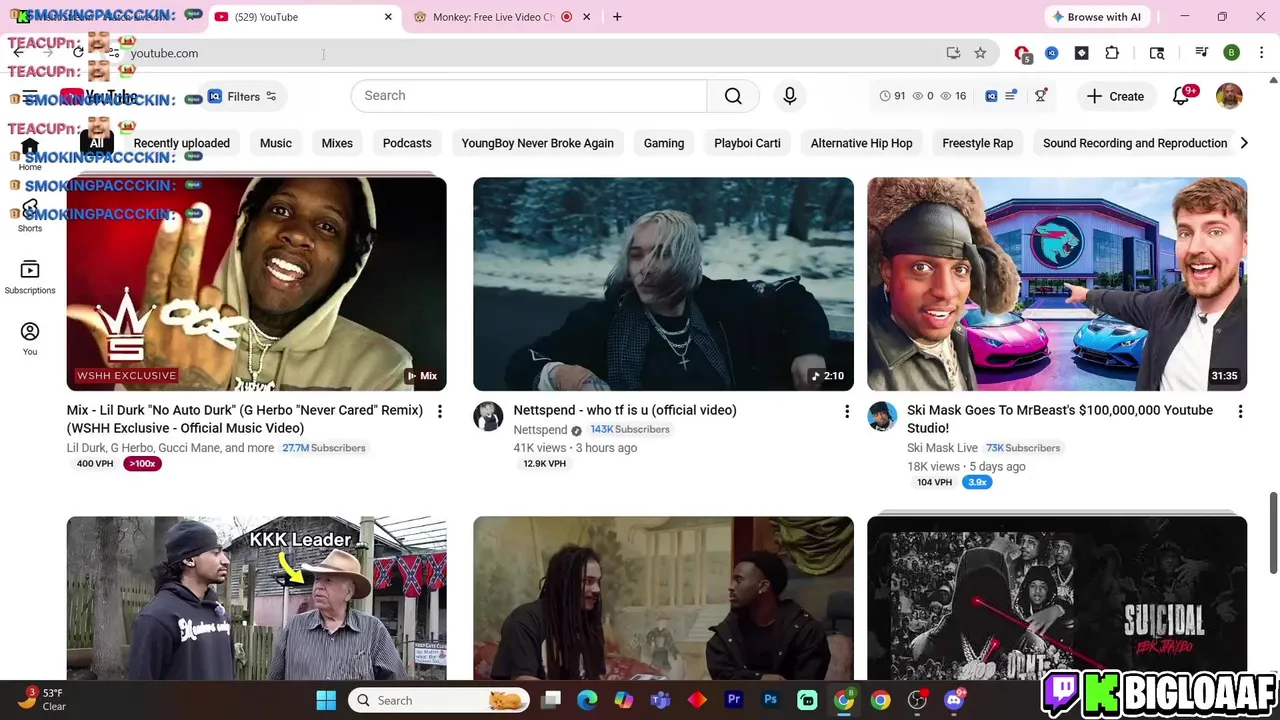Open Subscriptions in the sidebar
This screenshot has width=1280, height=720.
[x=30, y=277]
